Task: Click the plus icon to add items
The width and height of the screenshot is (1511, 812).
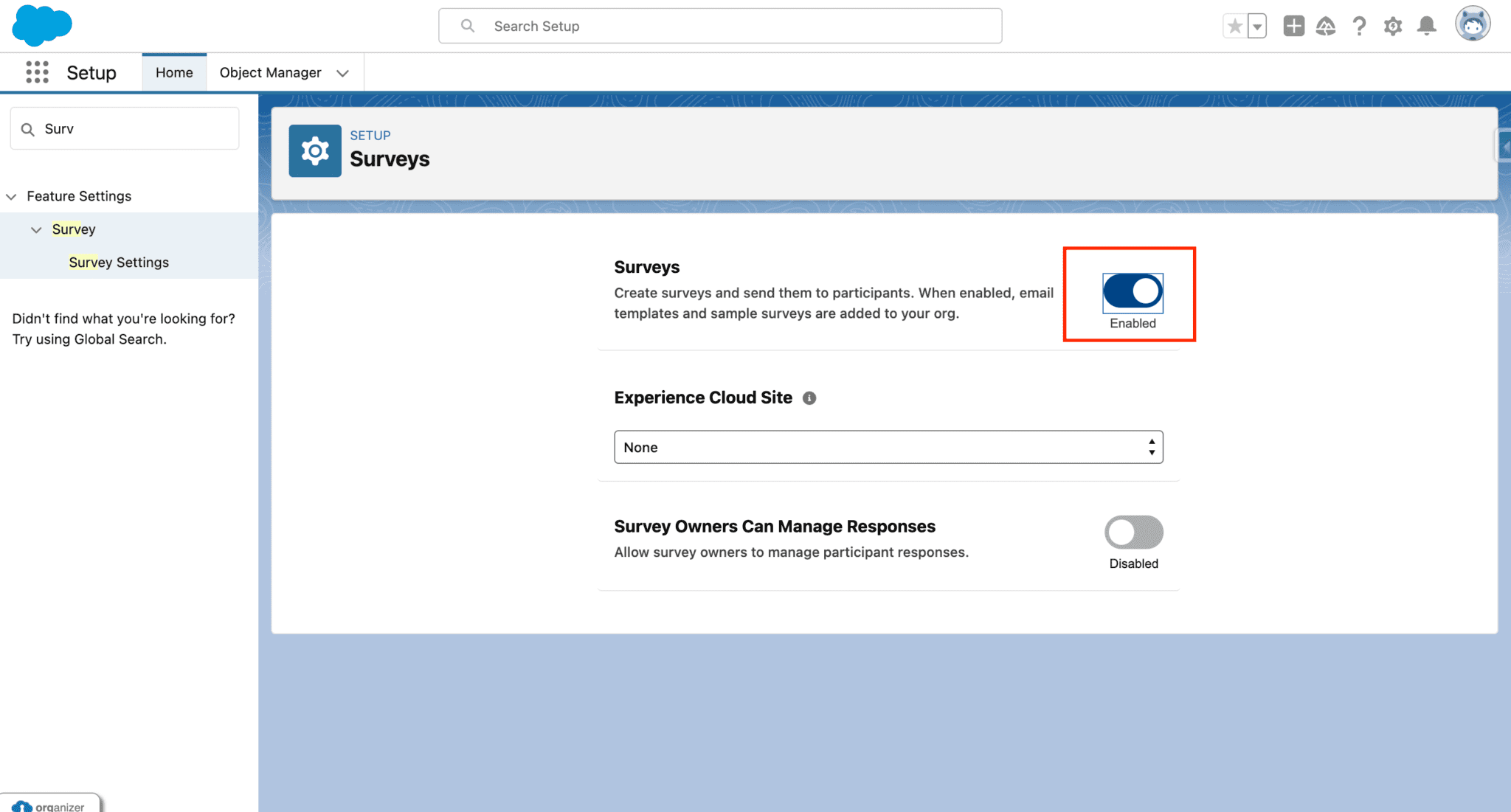Action: [x=1293, y=26]
